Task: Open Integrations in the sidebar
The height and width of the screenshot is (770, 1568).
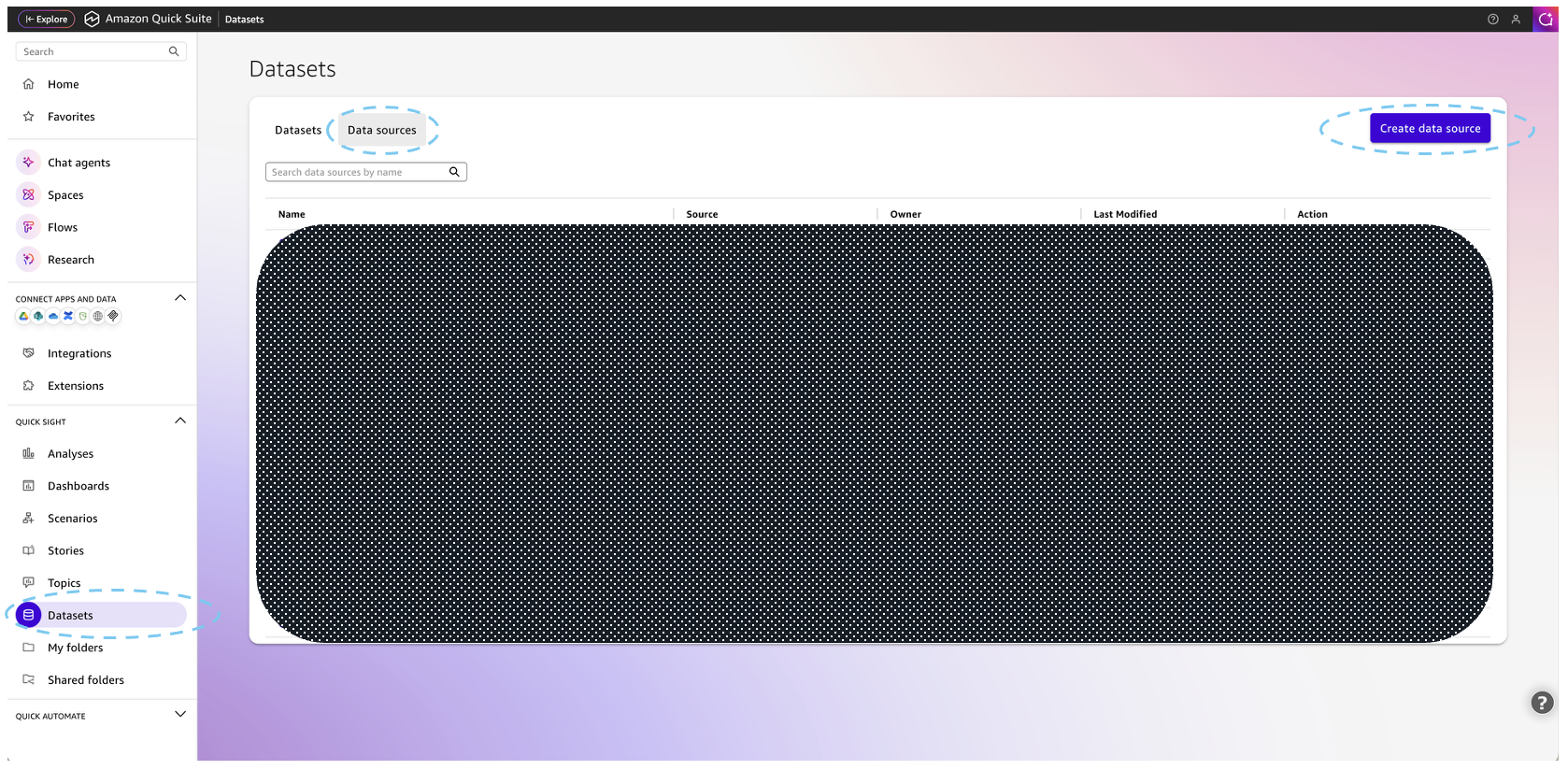Action: click(79, 354)
